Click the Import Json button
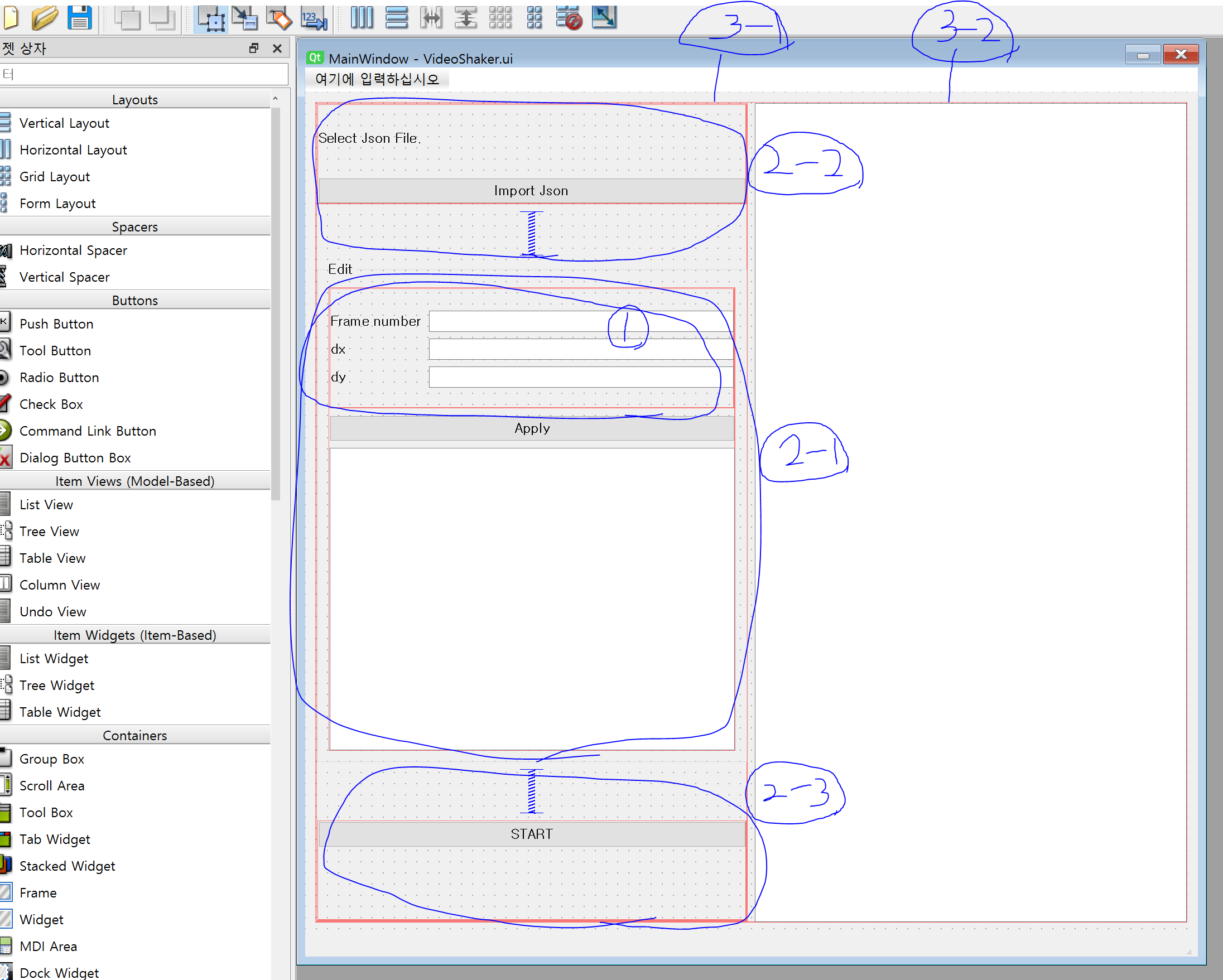The height and width of the screenshot is (980, 1223). [531, 191]
